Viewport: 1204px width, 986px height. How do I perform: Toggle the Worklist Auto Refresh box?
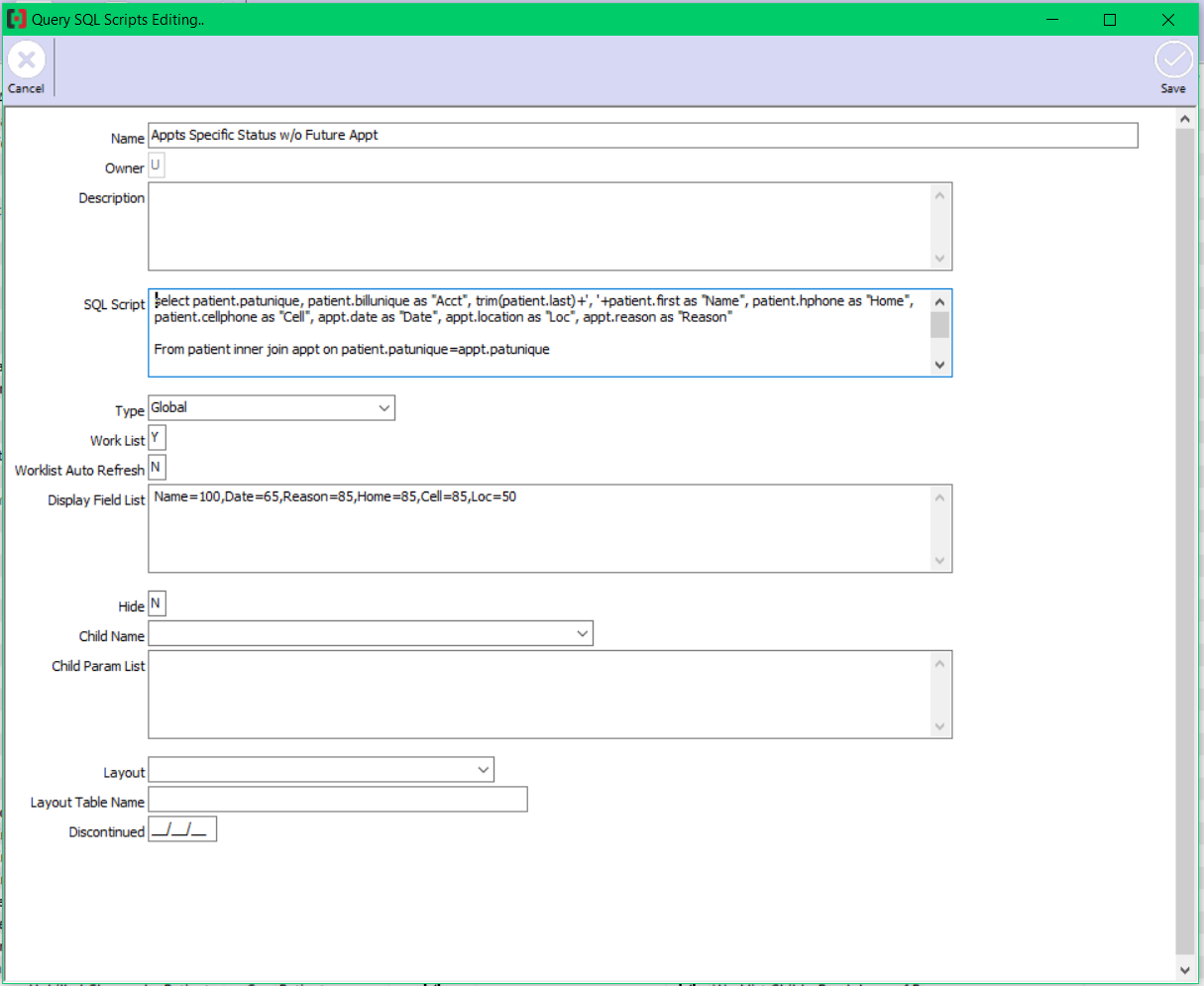157,468
